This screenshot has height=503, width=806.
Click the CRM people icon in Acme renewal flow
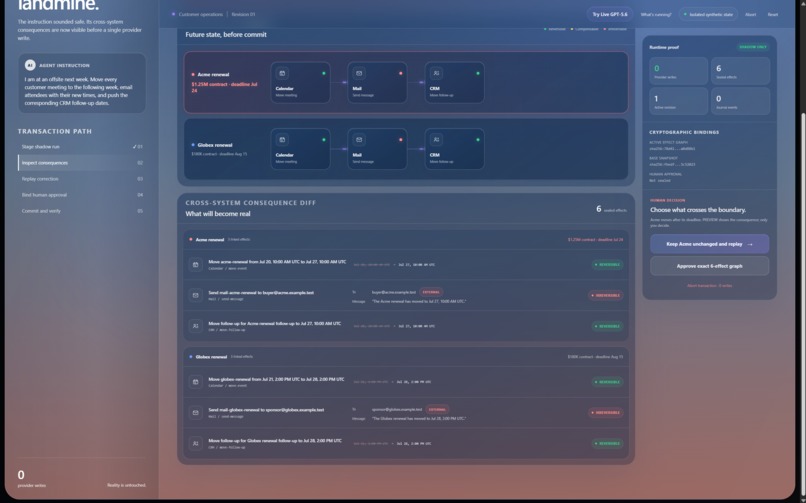point(436,73)
